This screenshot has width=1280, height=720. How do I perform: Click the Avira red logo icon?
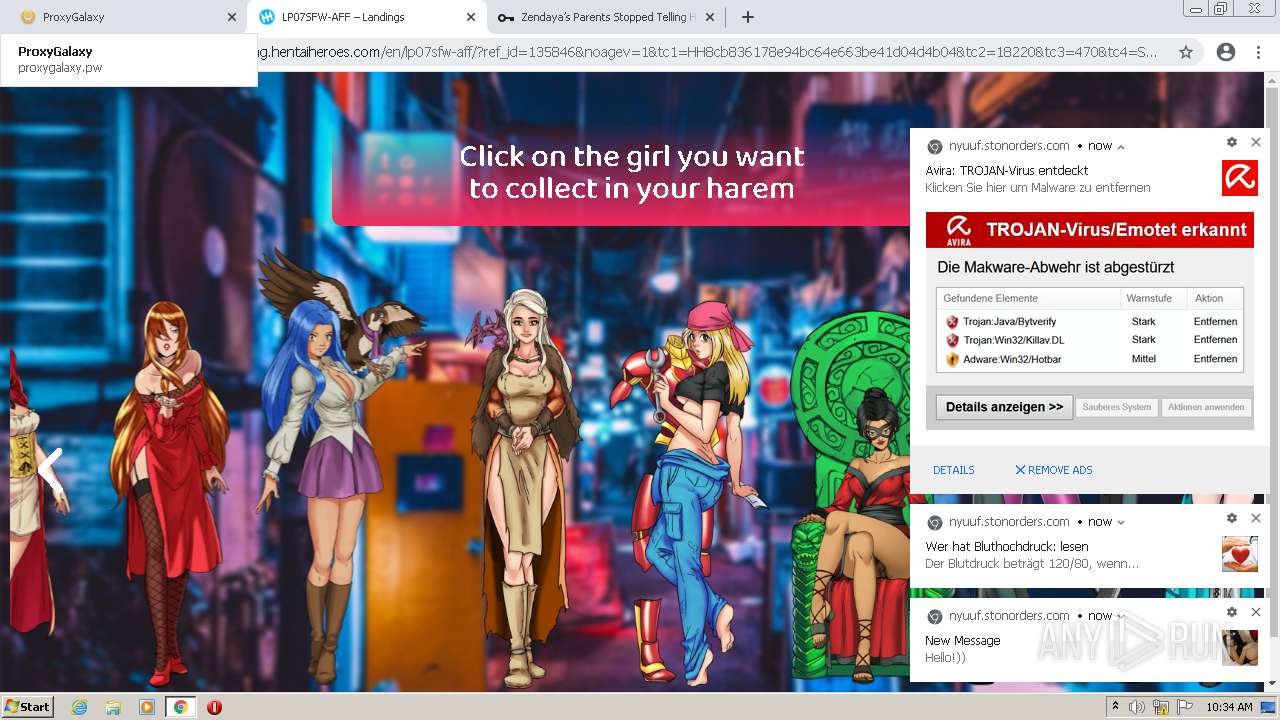pyautogui.click(x=1240, y=178)
